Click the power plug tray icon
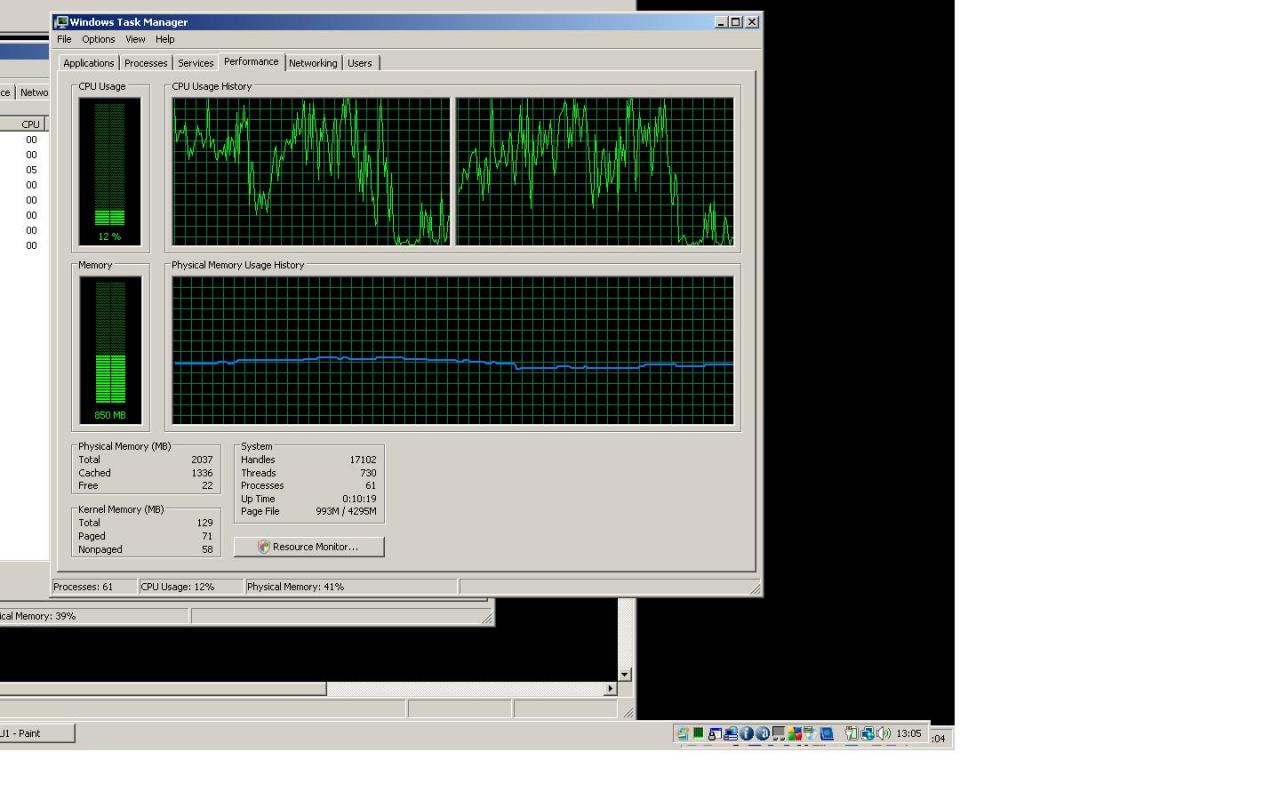 coord(852,733)
